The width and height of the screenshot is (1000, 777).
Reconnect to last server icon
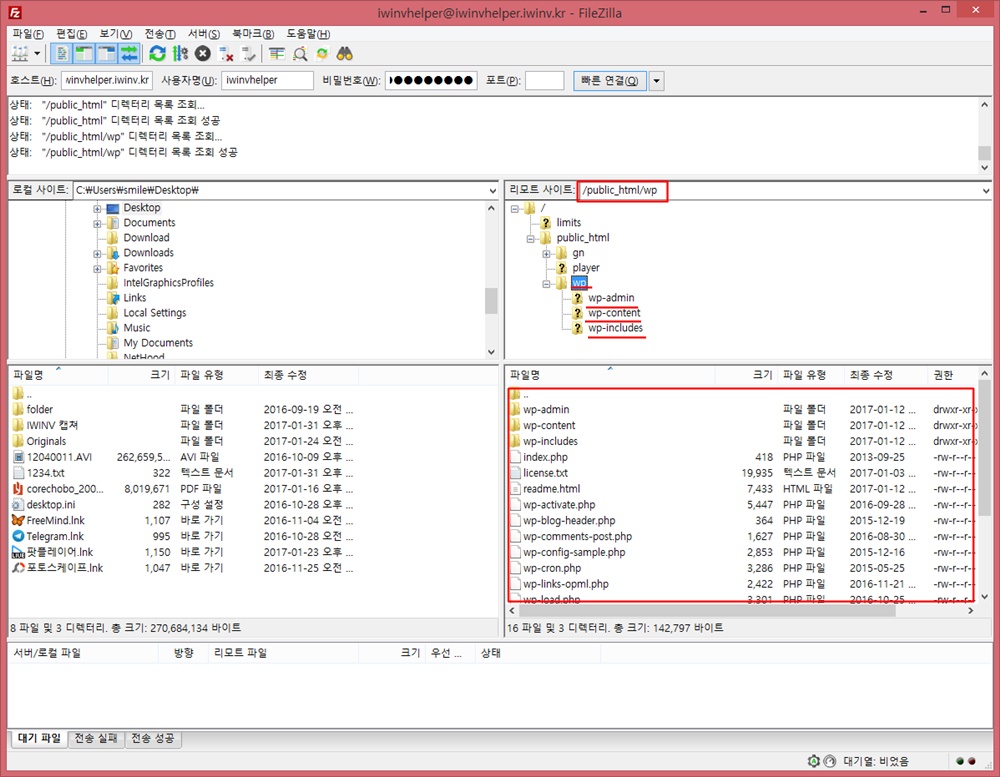click(248, 54)
